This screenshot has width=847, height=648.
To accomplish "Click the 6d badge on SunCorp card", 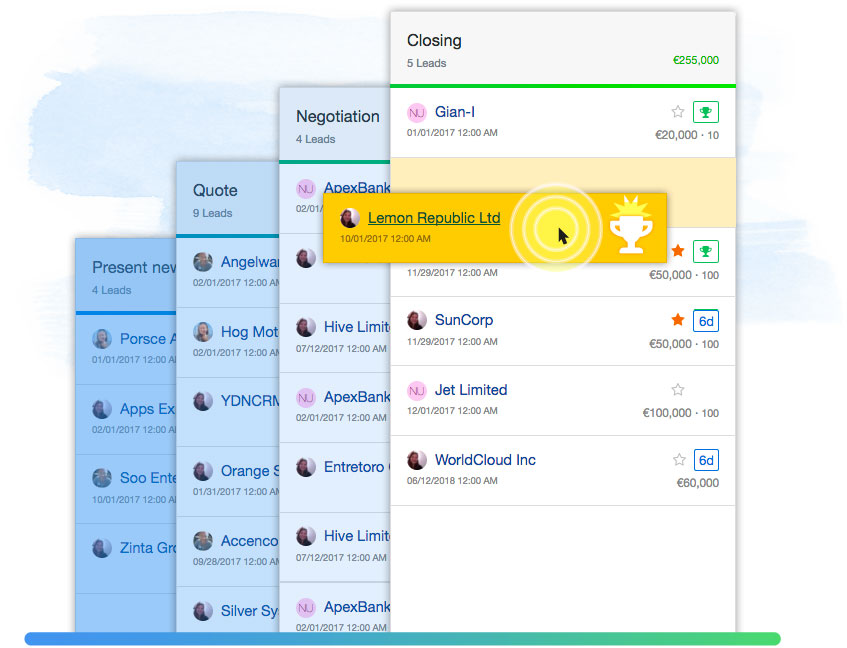I will coord(706,321).
